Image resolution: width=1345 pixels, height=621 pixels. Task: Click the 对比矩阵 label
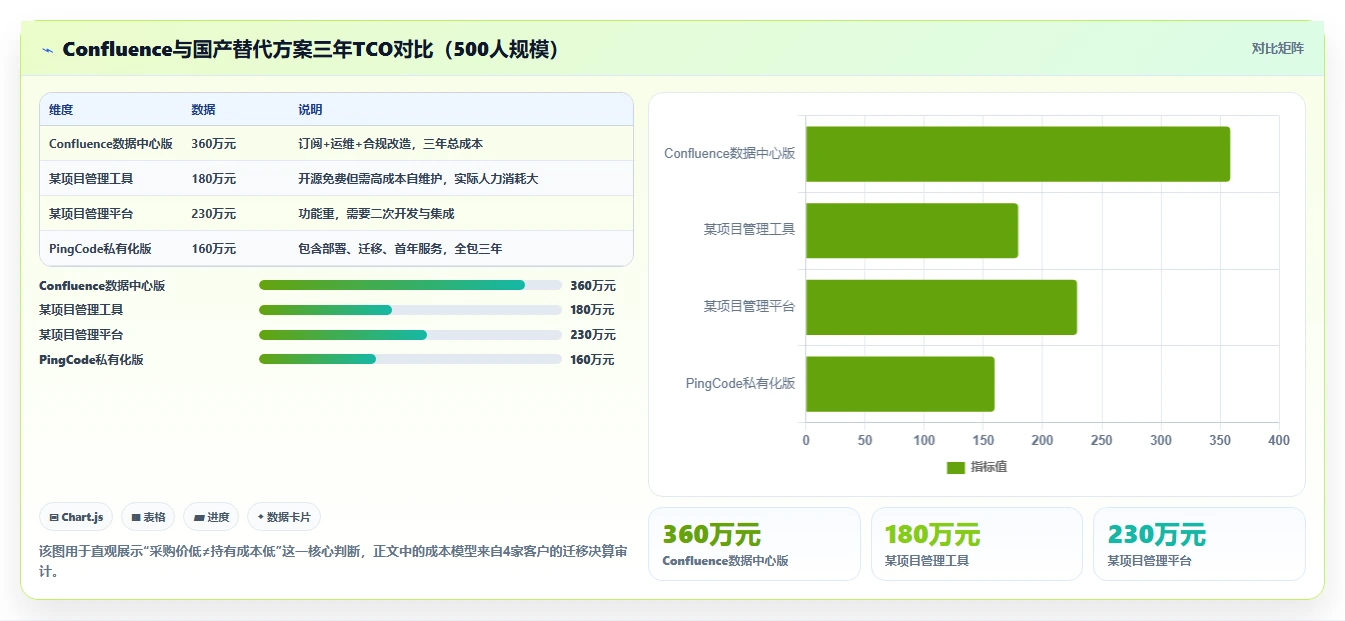pyautogui.click(x=1277, y=48)
